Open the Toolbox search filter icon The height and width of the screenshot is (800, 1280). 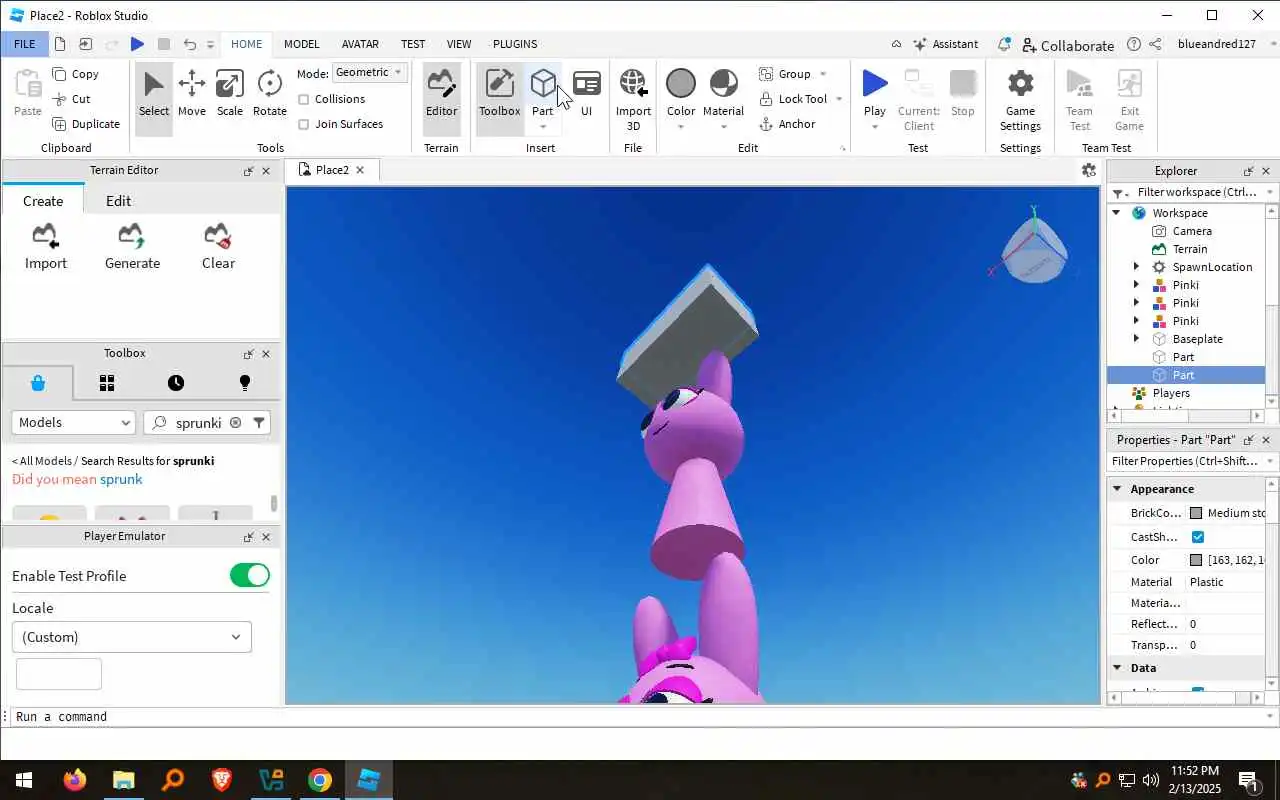pyautogui.click(x=259, y=423)
